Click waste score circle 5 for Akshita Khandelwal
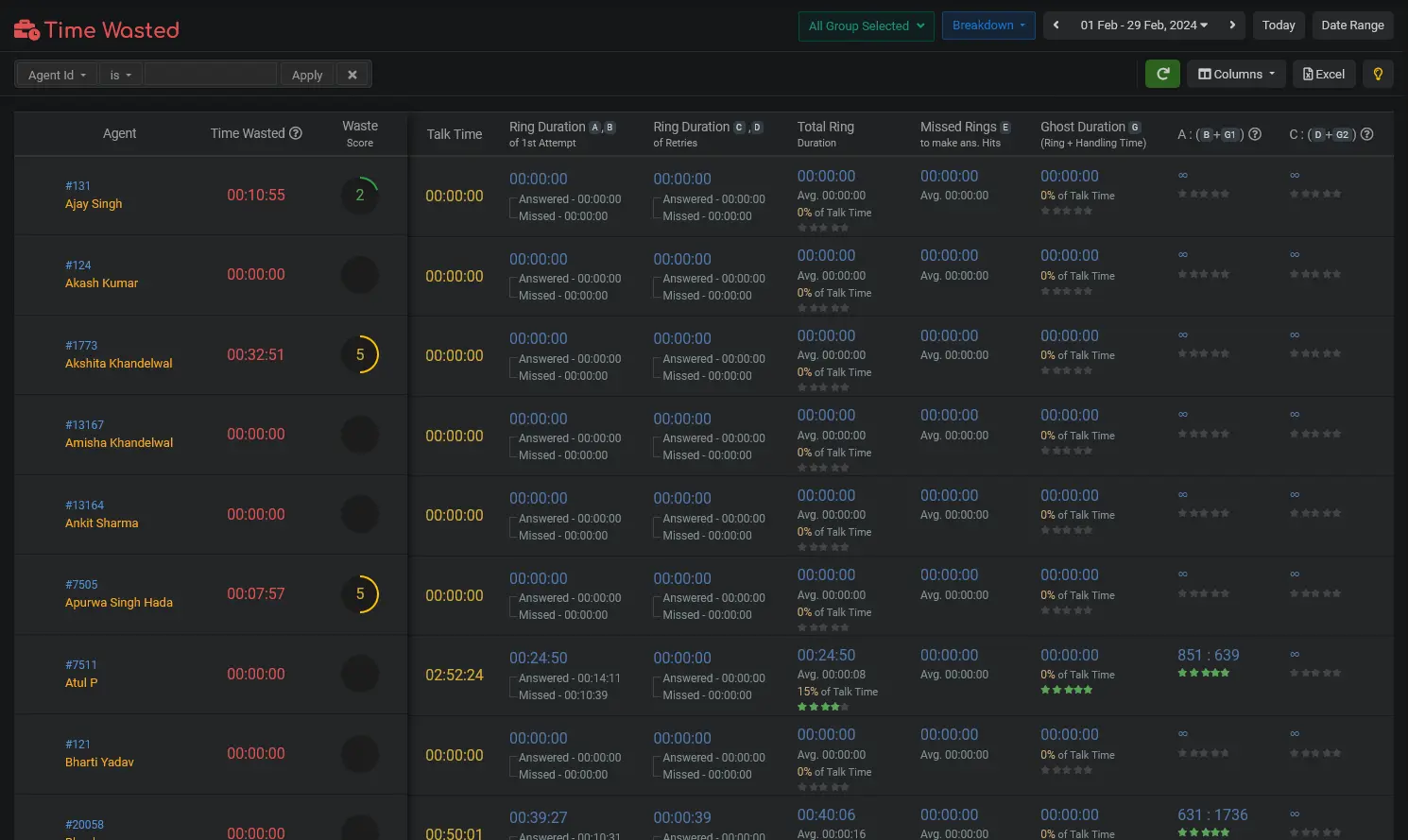Image resolution: width=1408 pixels, height=840 pixels. click(x=360, y=355)
